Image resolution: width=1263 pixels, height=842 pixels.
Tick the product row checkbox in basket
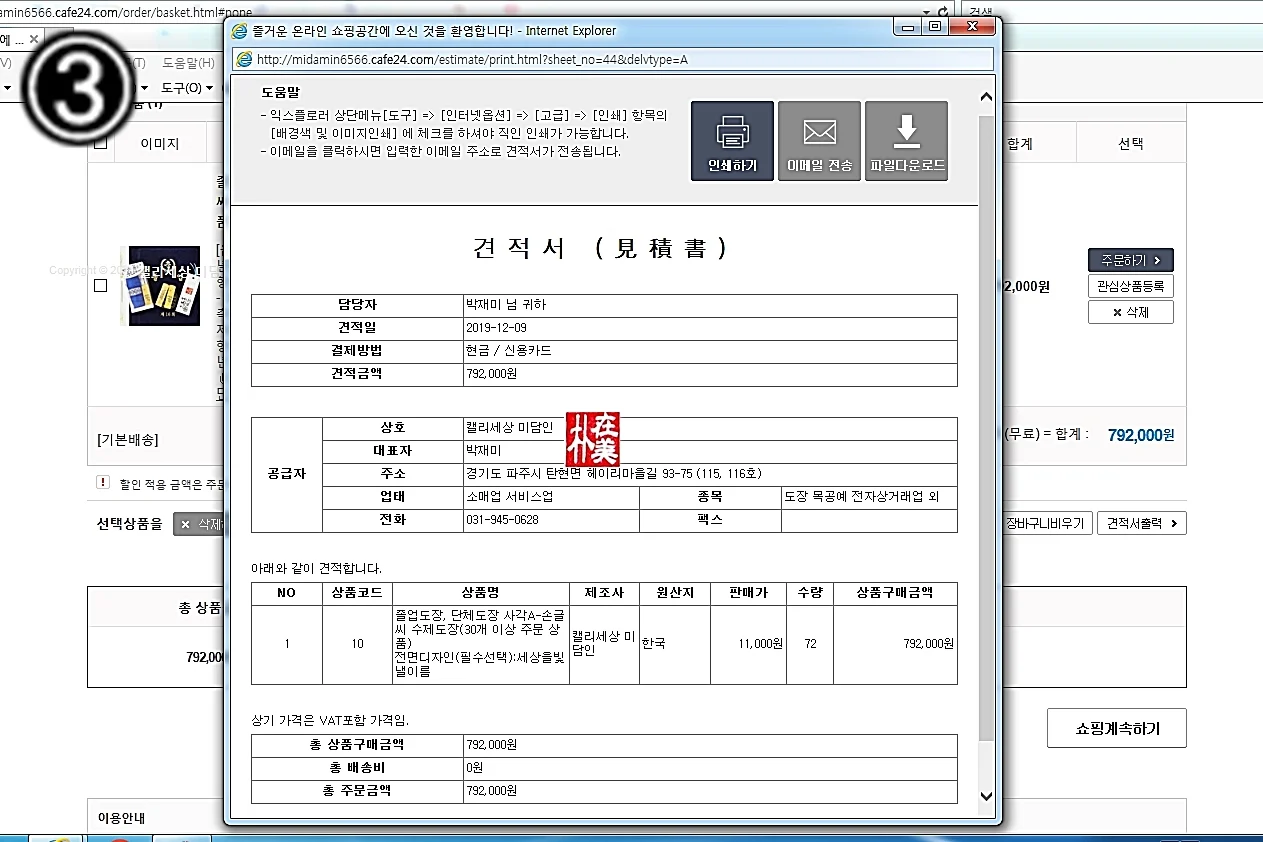click(100, 286)
